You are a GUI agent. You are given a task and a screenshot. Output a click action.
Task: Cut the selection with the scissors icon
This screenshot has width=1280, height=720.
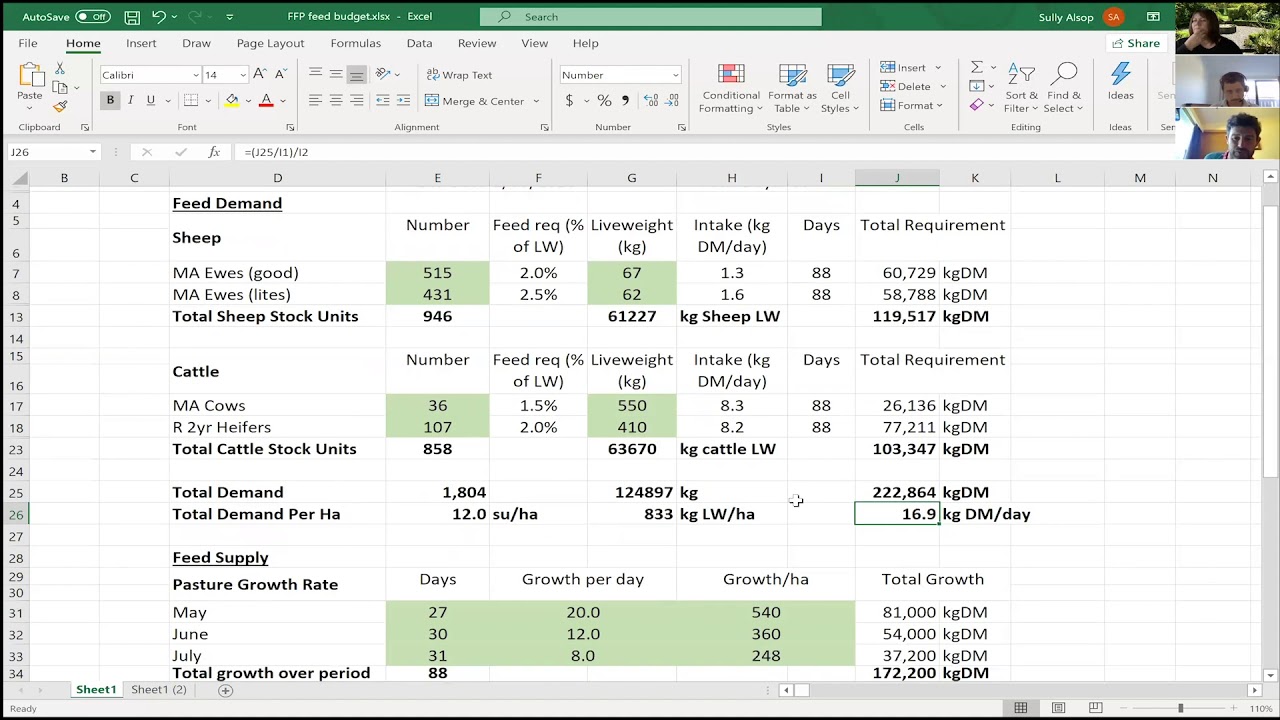[x=60, y=68]
